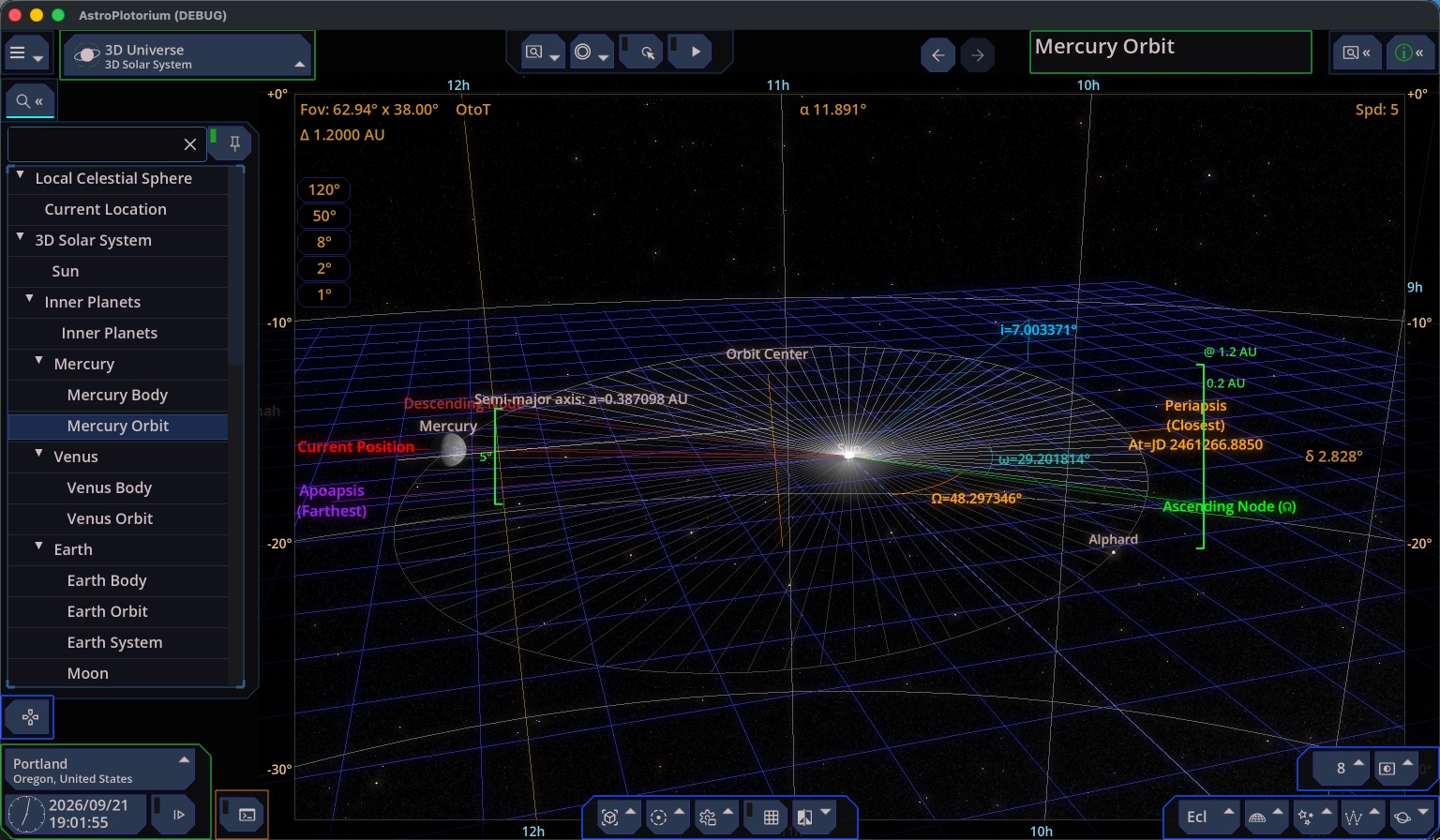Open the stars display options
The image size is (1440, 840).
1314,817
